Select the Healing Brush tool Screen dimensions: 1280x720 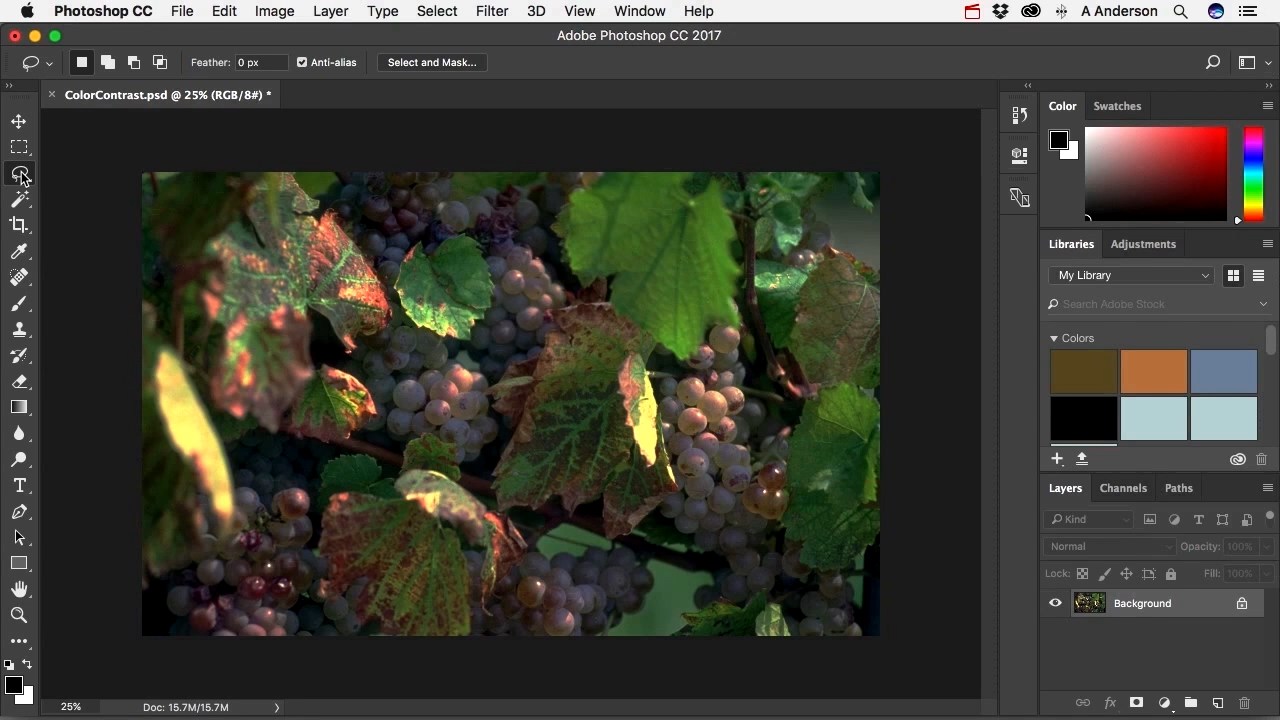tap(19, 277)
